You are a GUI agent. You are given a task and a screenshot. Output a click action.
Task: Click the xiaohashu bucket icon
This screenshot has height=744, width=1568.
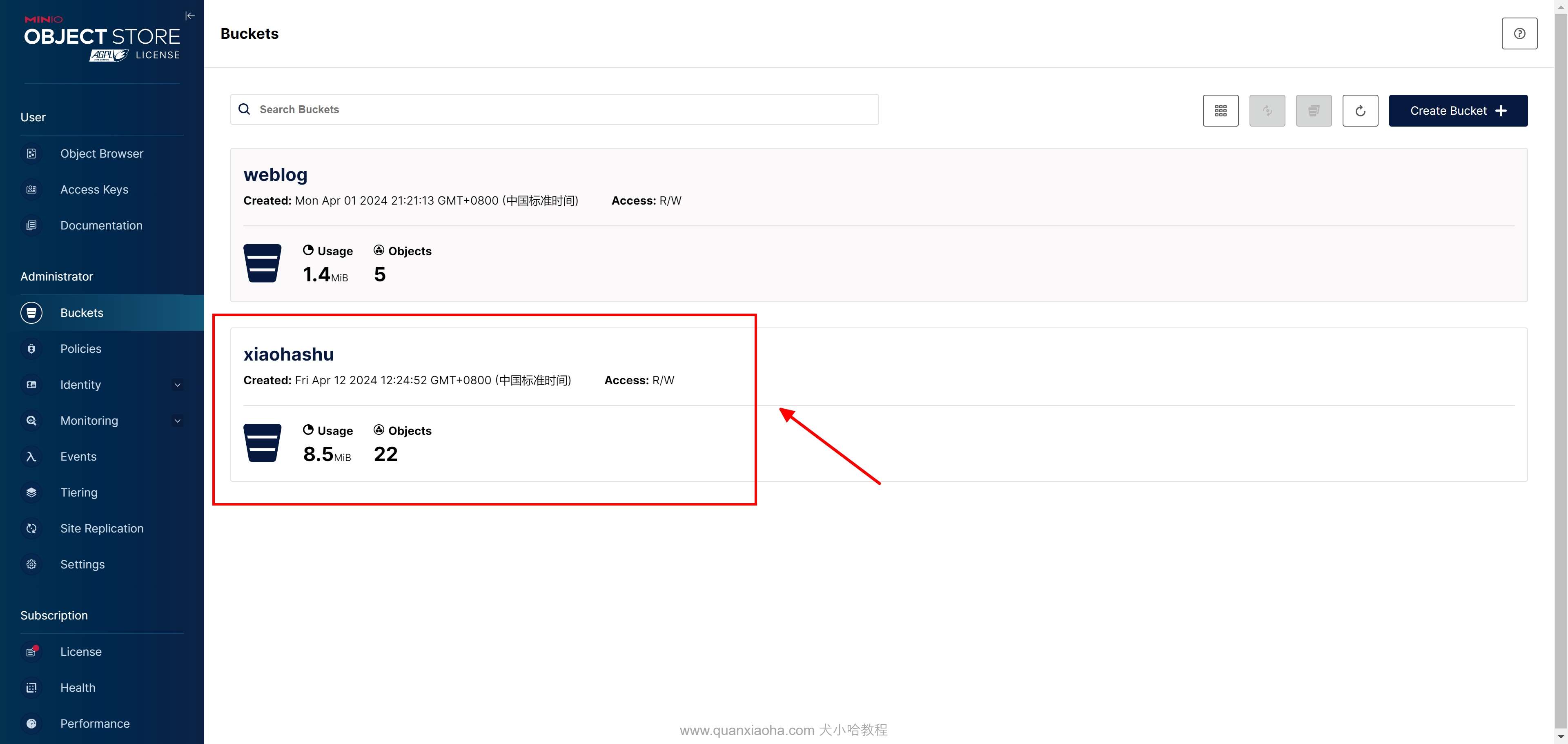click(262, 443)
